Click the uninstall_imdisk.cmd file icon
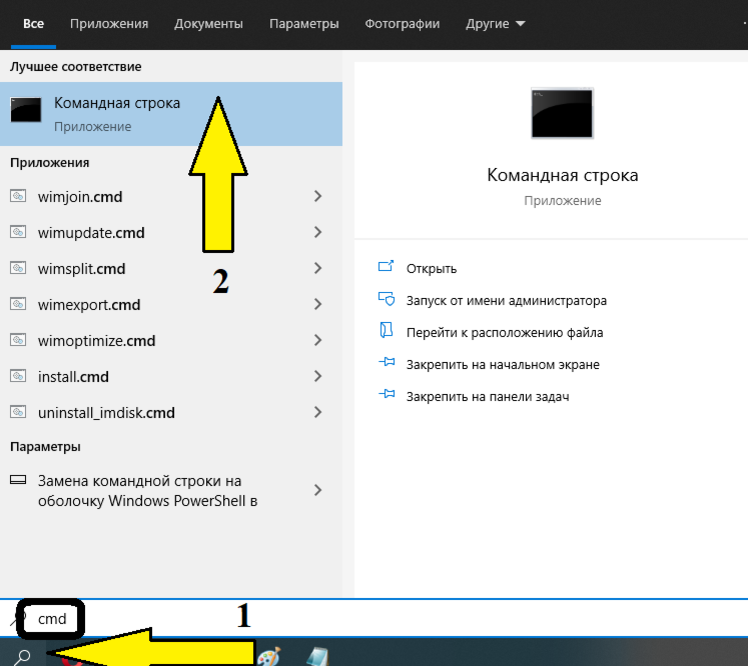The image size is (748, 666). pos(18,412)
